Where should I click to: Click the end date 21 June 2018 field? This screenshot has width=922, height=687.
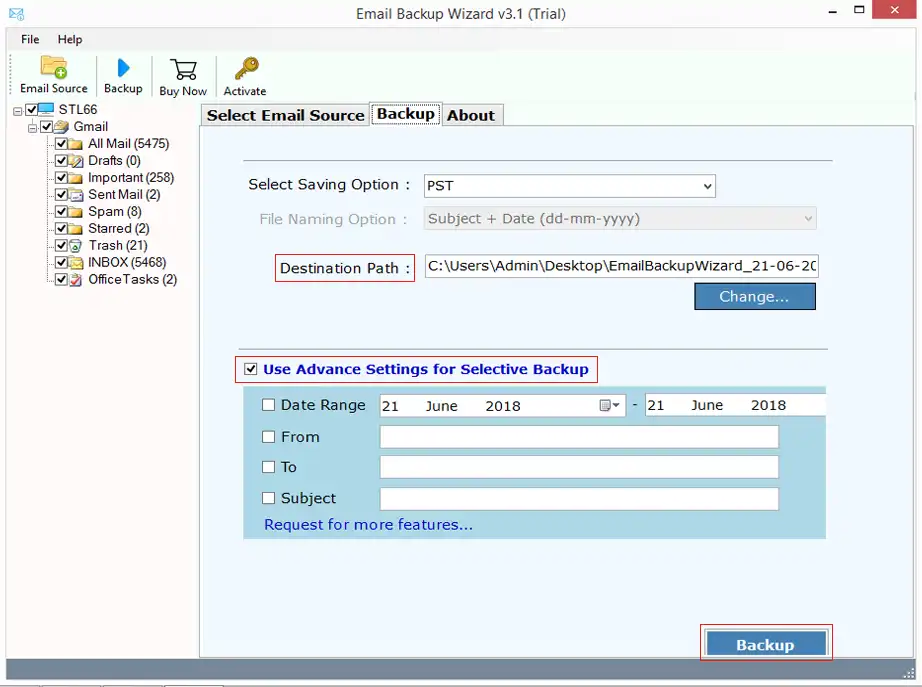[735, 405]
